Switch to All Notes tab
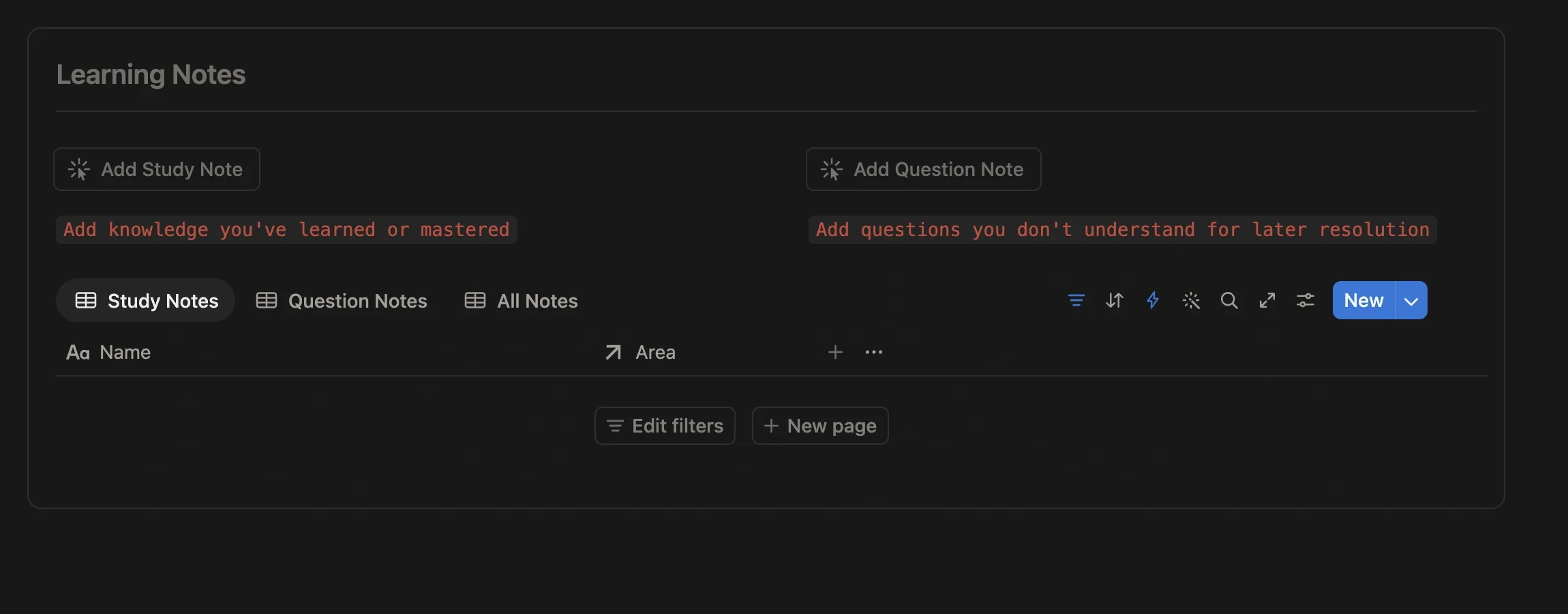 tap(522, 300)
